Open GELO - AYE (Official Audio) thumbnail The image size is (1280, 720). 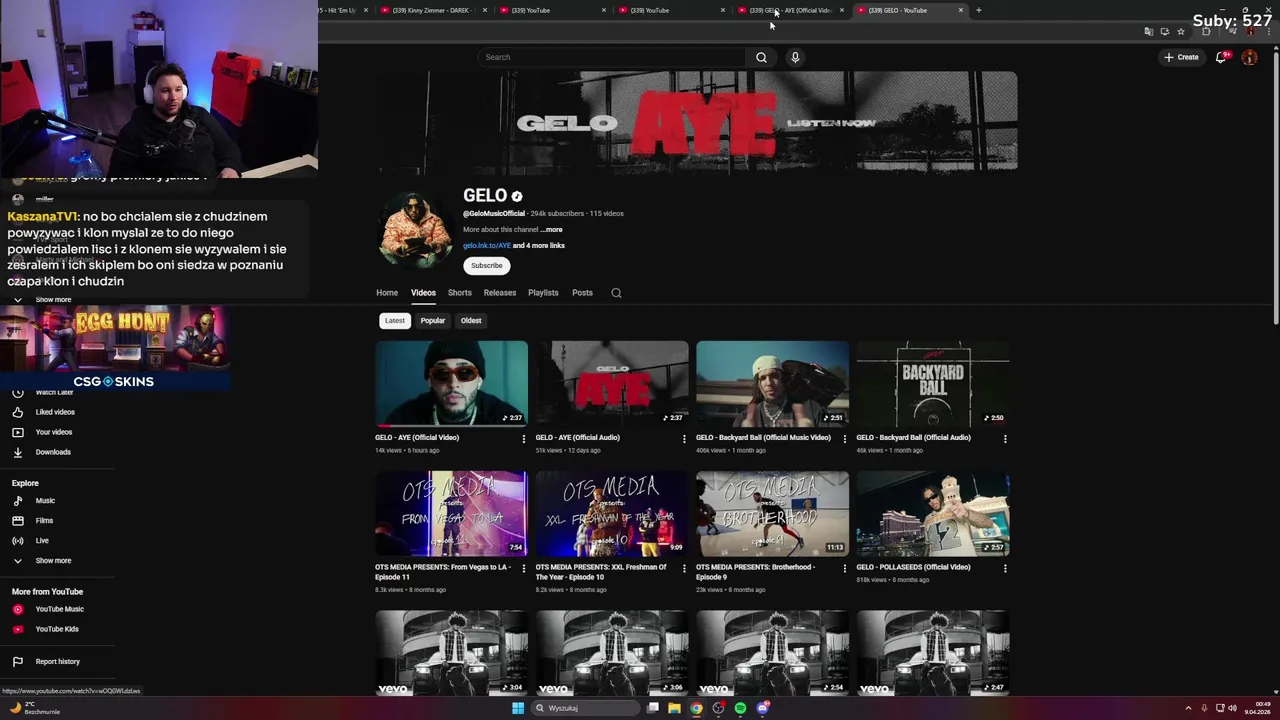(x=612, y=384)
